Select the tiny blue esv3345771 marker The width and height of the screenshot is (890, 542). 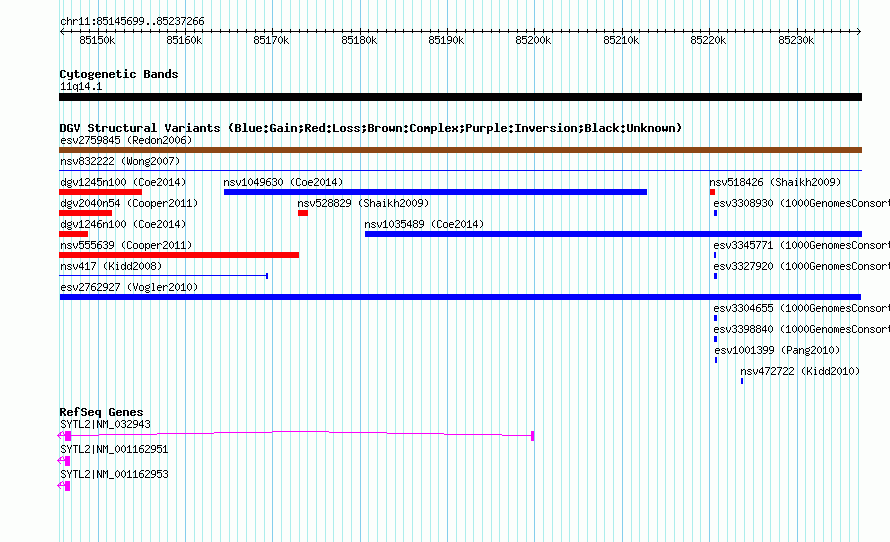[715, 255]
